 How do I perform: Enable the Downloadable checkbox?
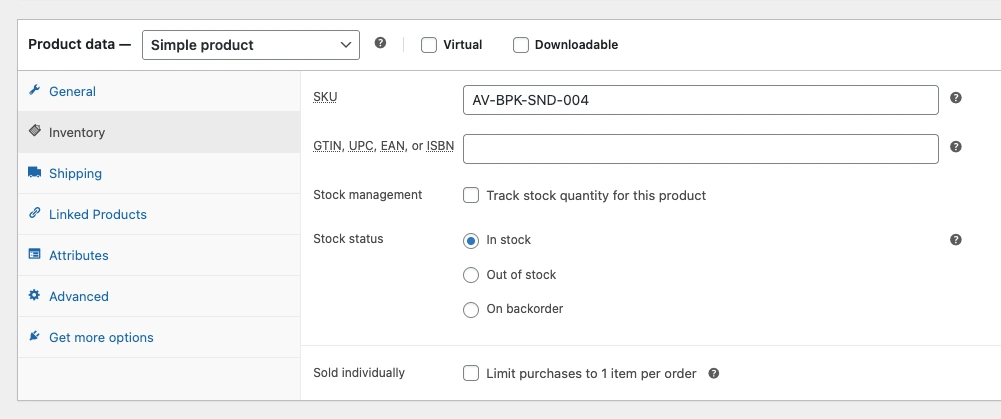pos(521,45)
